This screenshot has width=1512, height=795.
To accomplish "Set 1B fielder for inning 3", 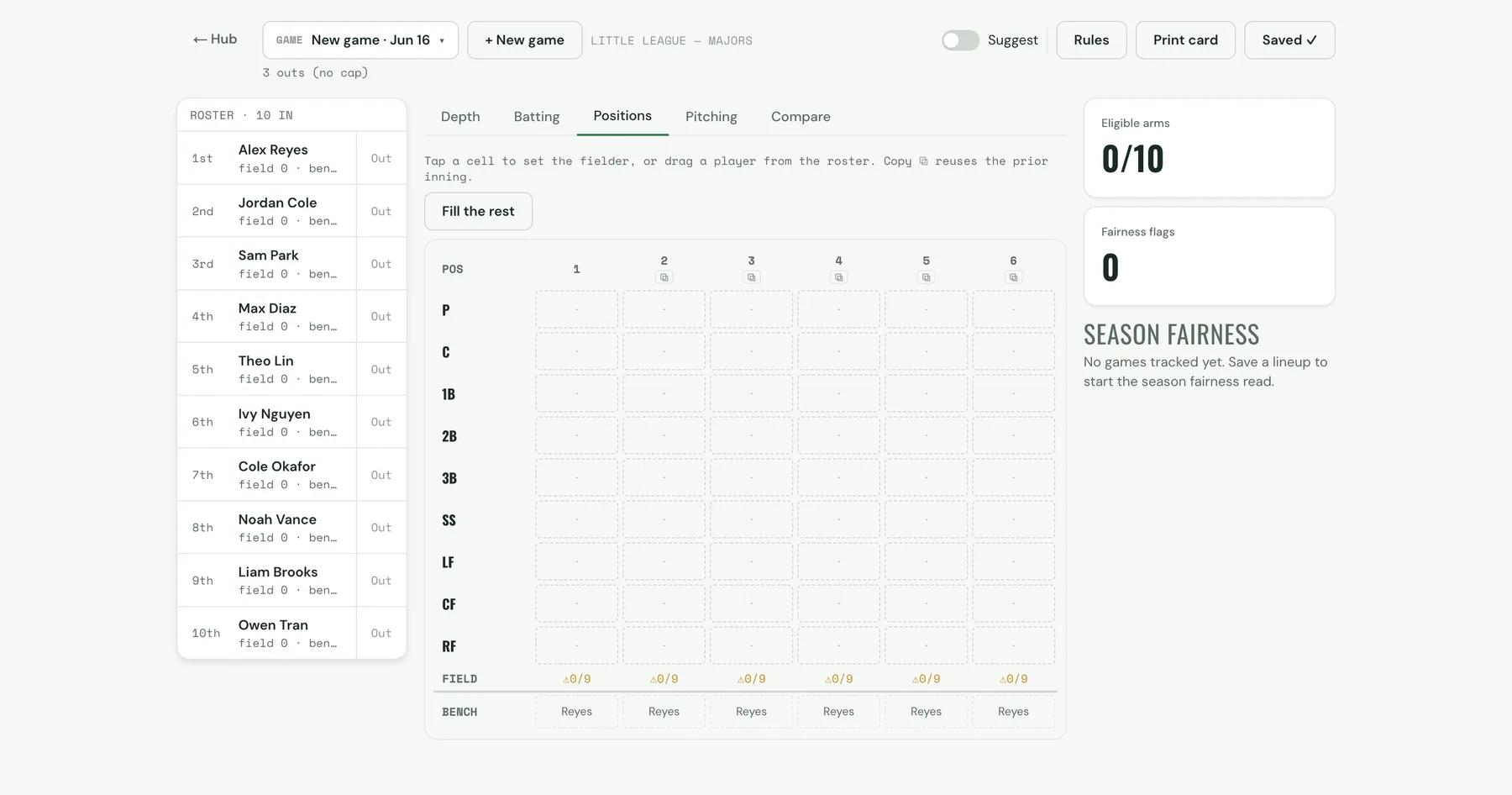I will 751,393.
